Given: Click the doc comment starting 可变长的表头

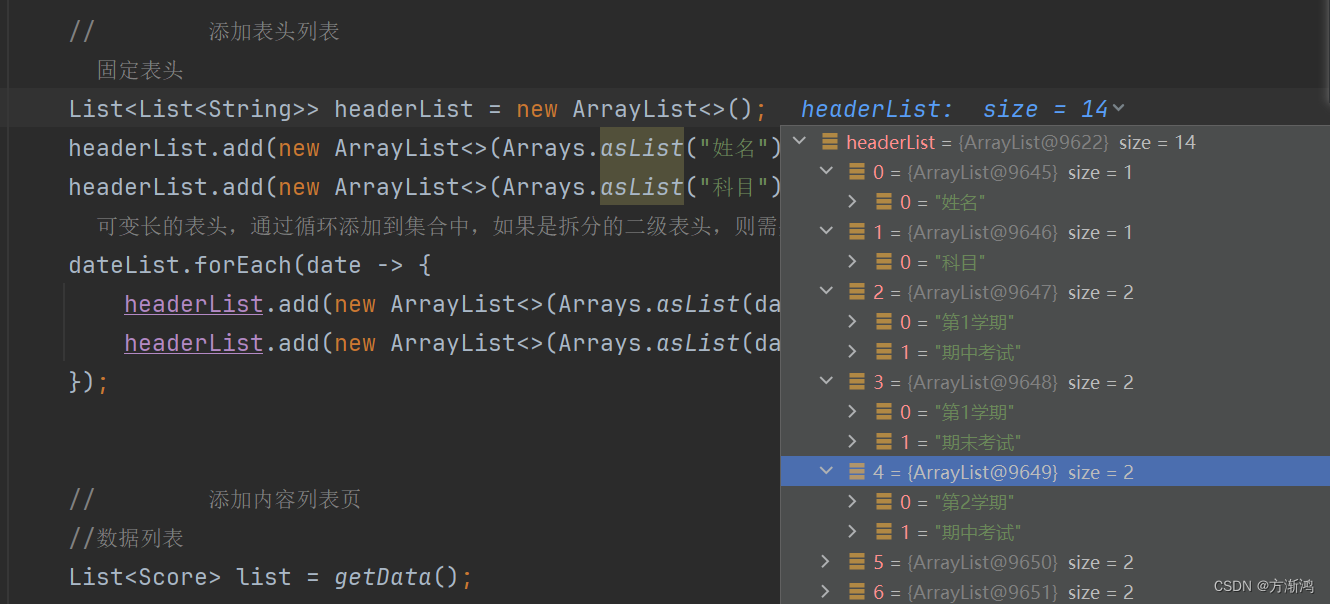Looking at the screenshot, I should [437, 226].
